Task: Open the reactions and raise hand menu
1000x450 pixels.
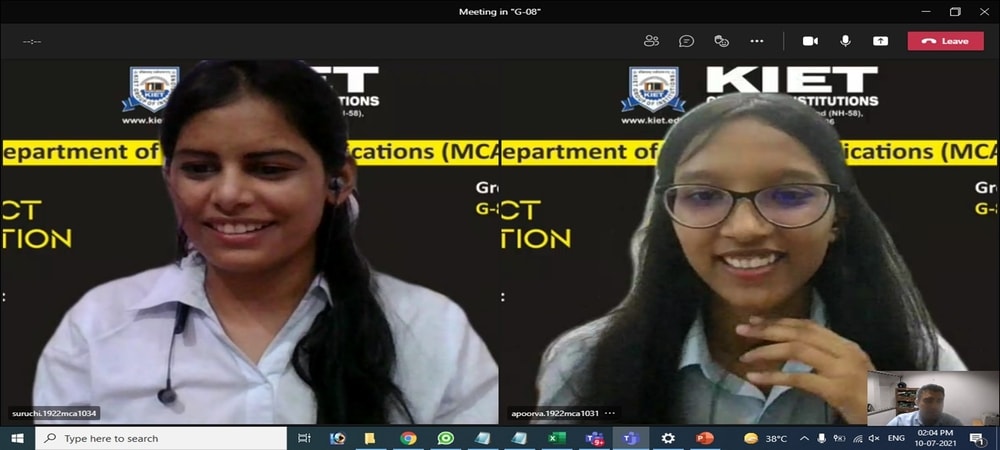Action: 721,41
